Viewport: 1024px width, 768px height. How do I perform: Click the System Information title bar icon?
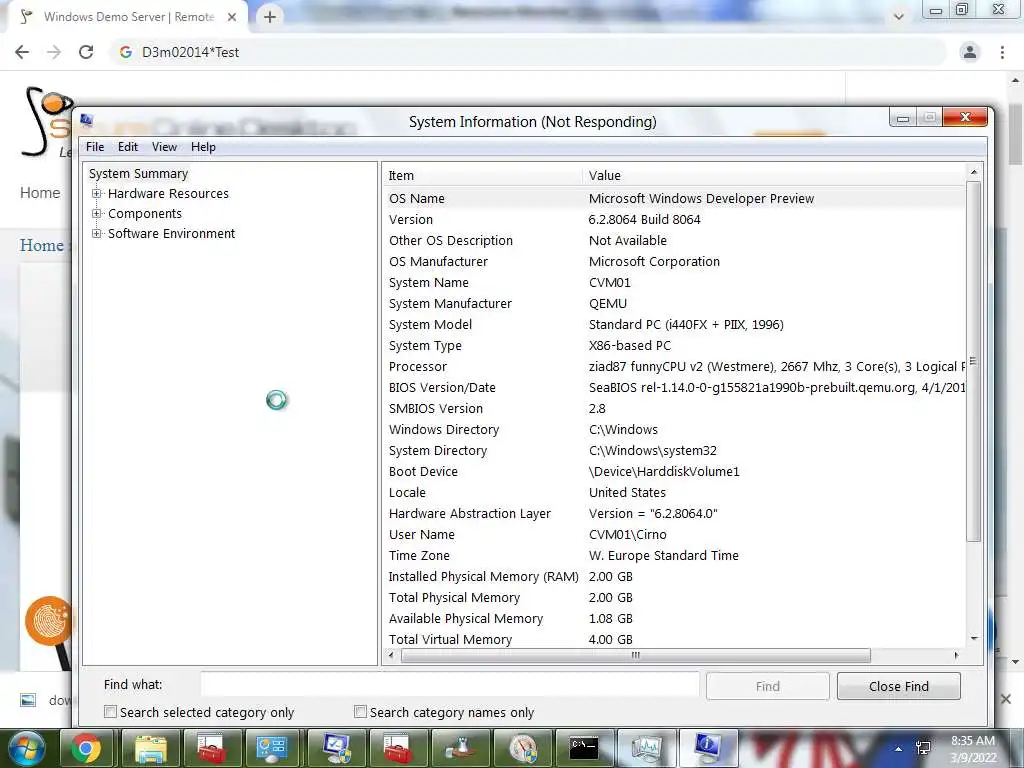tap(87, 120)
